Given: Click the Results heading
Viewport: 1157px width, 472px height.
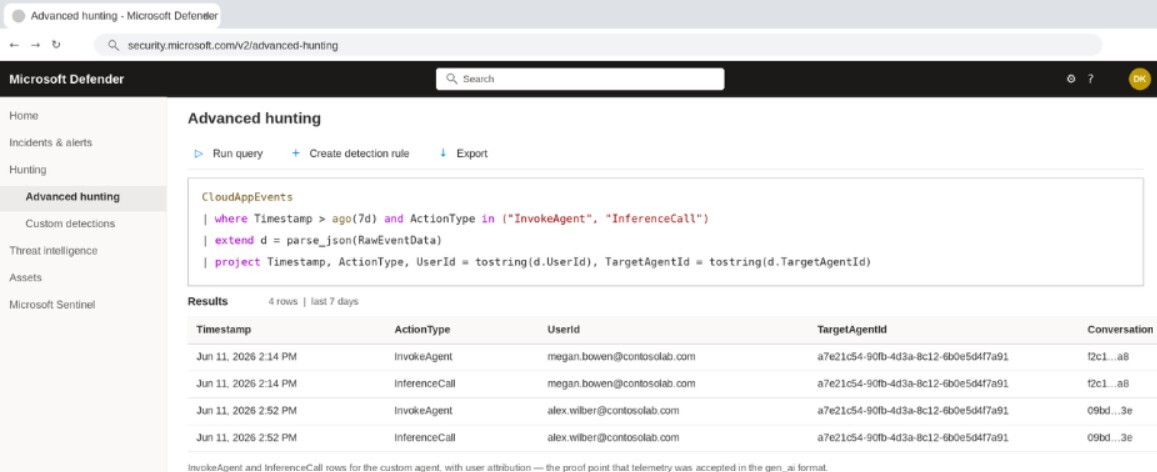Looking at the screenshot, I should click(207, 302).
